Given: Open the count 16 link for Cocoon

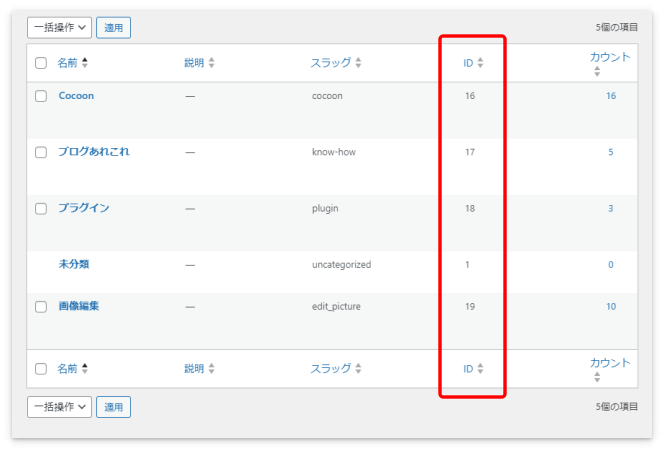Looking at the screenshot, I should tap(611, 96).
